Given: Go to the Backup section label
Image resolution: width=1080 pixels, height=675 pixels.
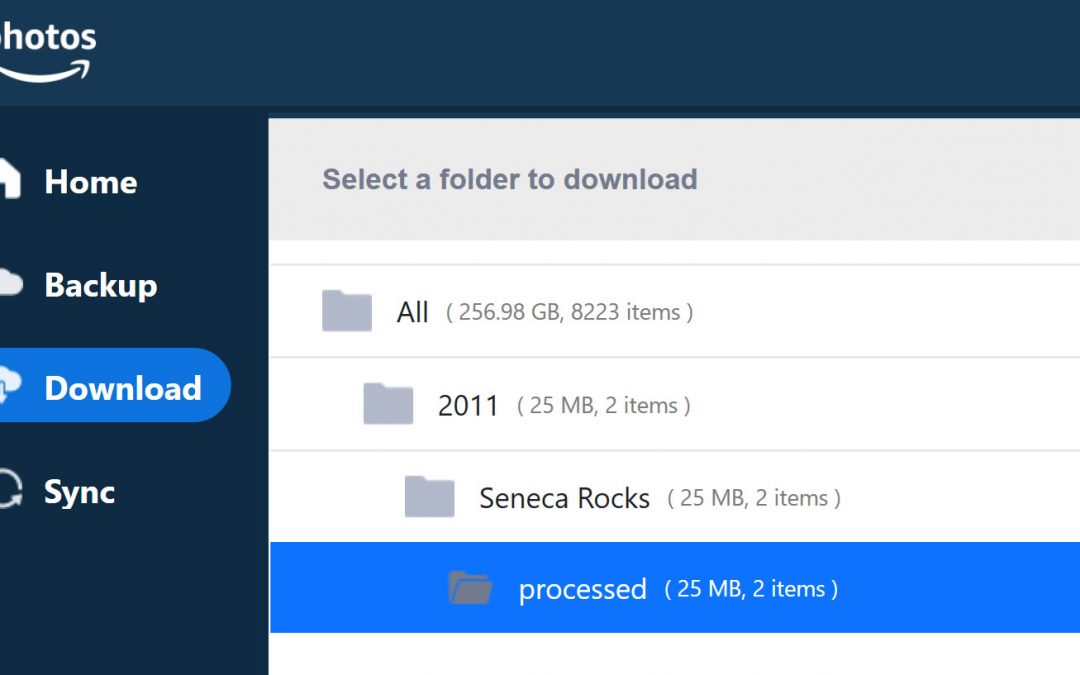Looking at the screenshot, I should coord(101,285).
